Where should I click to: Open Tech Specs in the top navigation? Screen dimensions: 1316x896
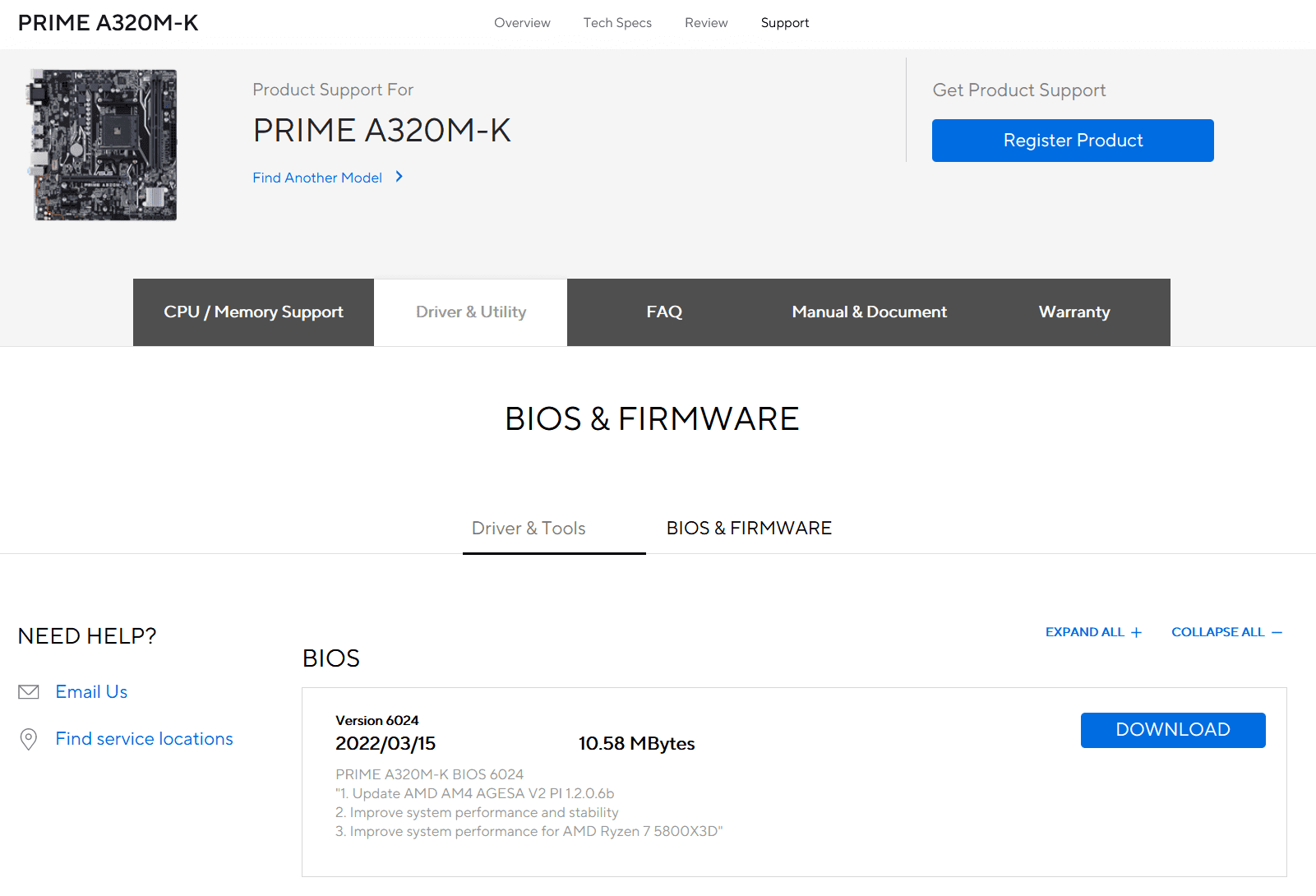tap(617, 23)
